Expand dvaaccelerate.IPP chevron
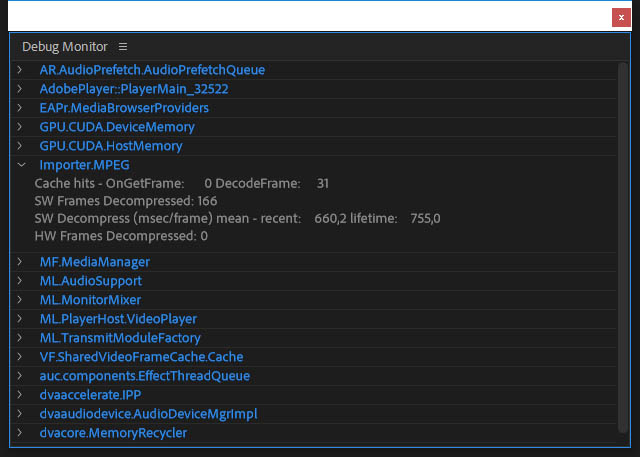The width and height of the screenshot is (640, 457). [20, 395]
